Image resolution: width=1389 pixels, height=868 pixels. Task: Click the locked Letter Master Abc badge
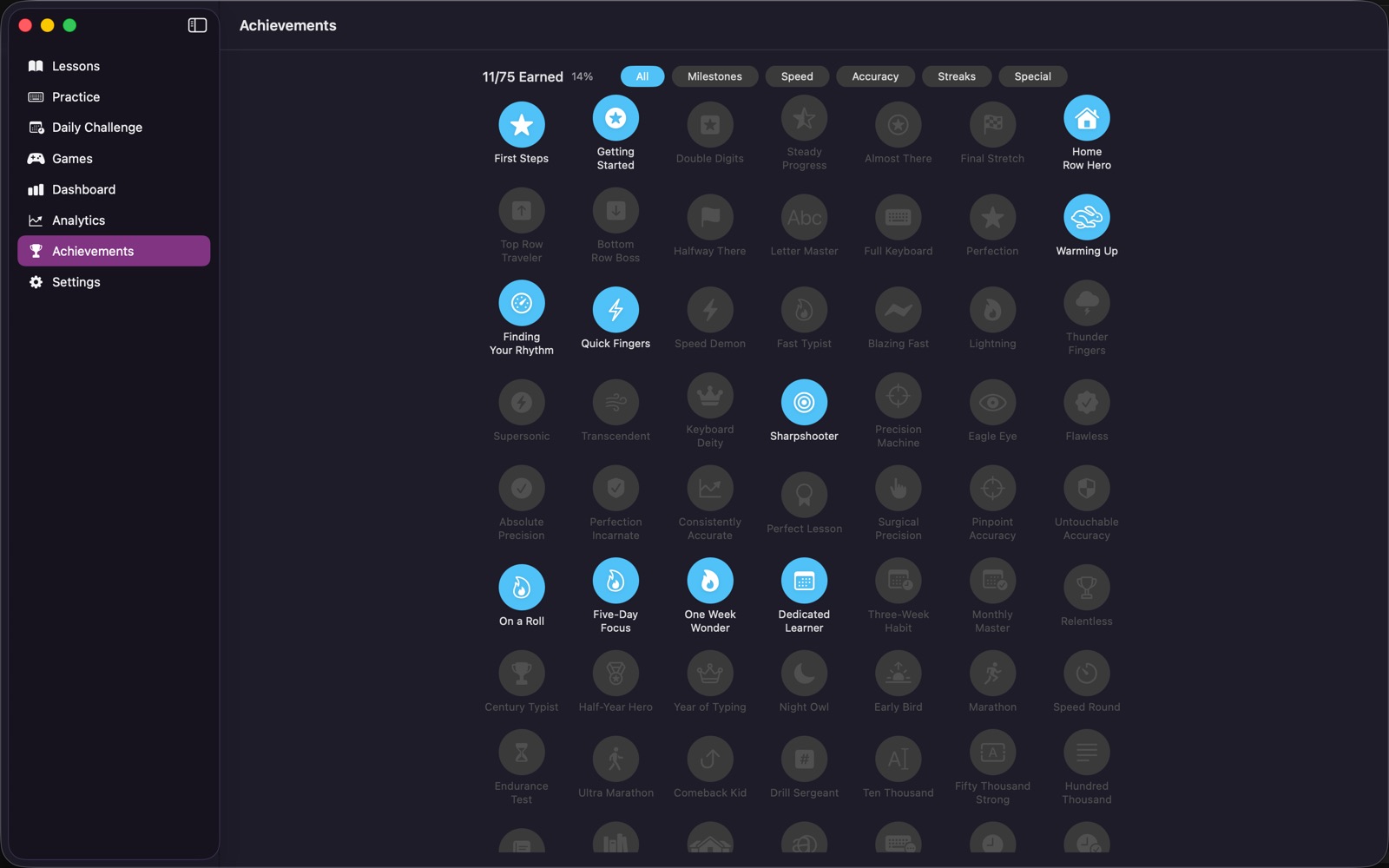tap(804, 217)
